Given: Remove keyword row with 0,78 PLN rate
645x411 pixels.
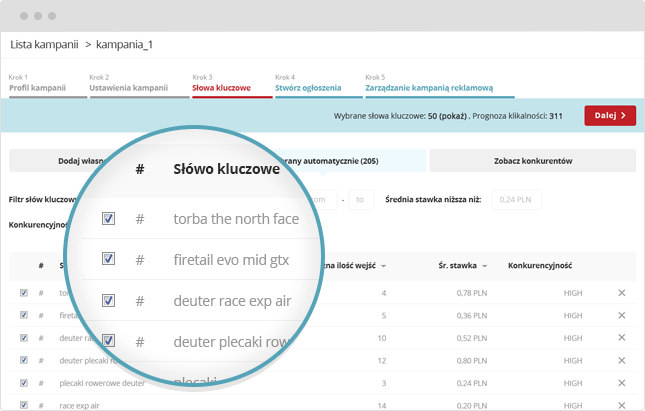Looking at the screenshot, I should (622, 293).
